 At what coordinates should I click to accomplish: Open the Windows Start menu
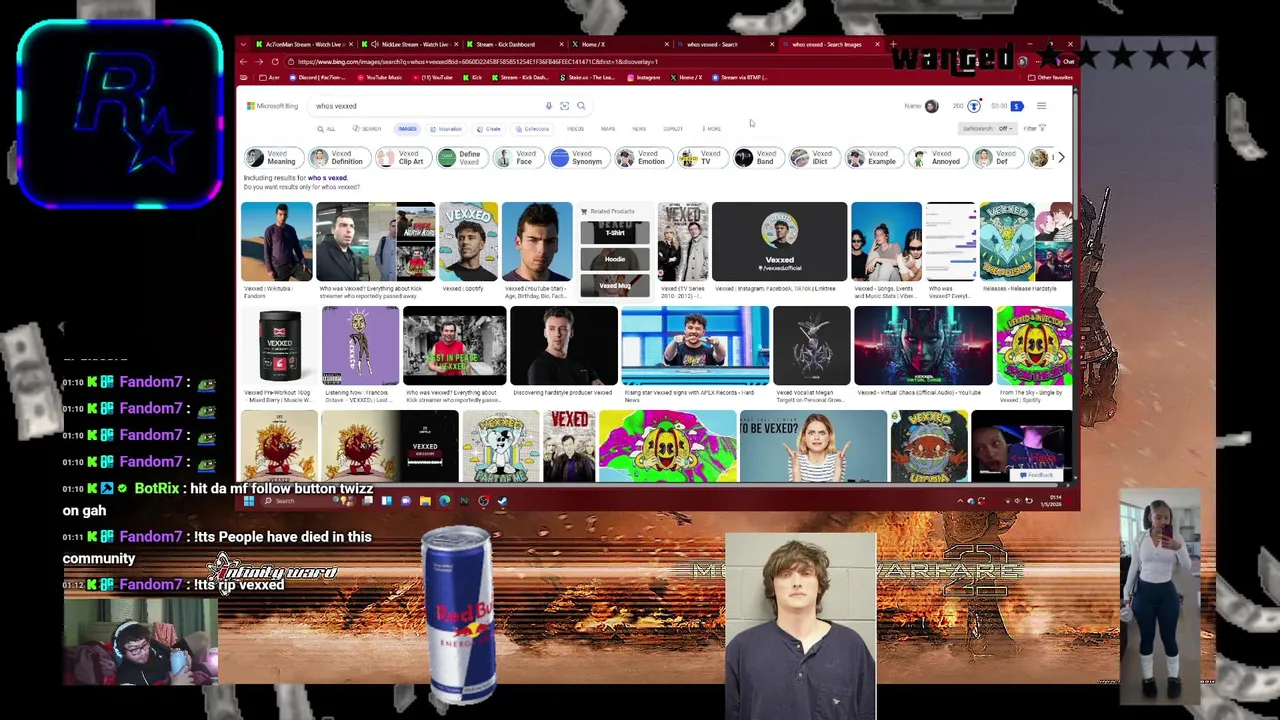(248, 501)
